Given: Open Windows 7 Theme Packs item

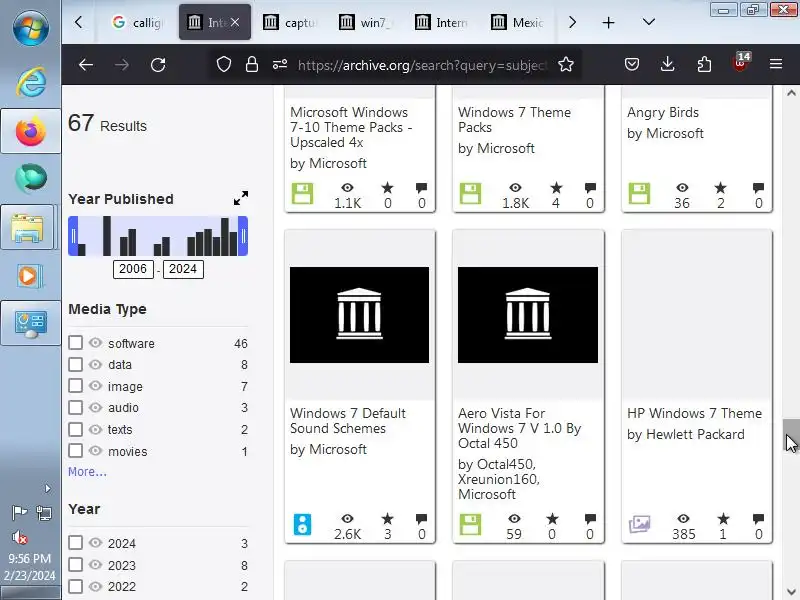Looking at the screenshot, I should pyautogui.click(x=514, y=119).
